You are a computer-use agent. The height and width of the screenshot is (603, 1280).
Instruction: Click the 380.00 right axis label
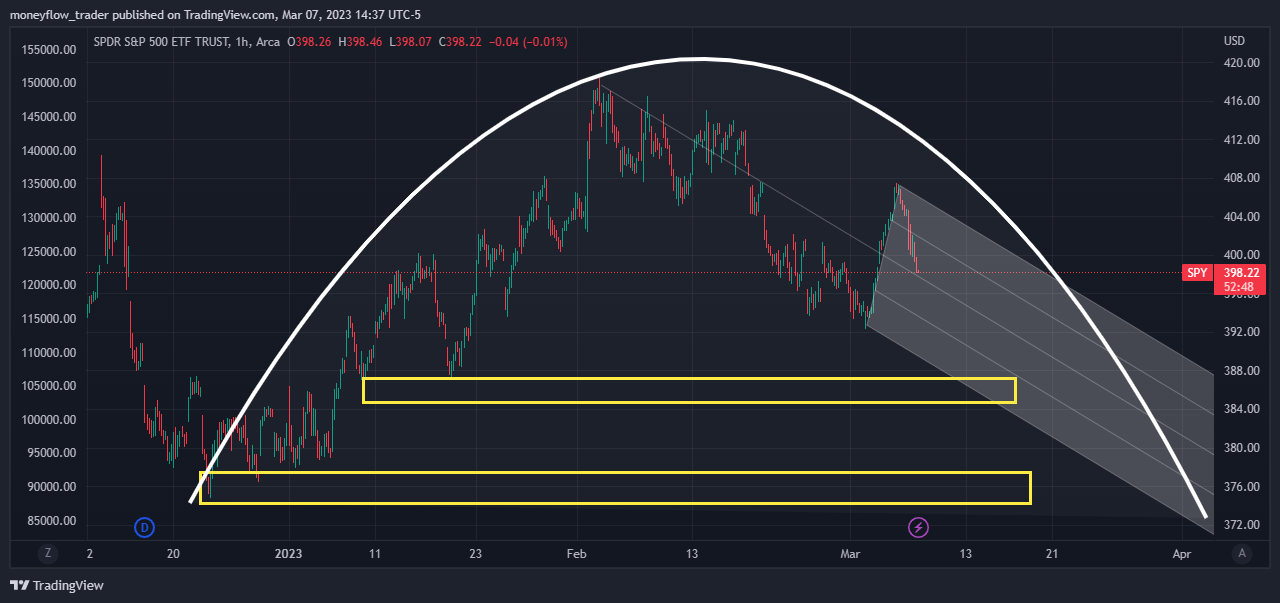click(1240, 448)
